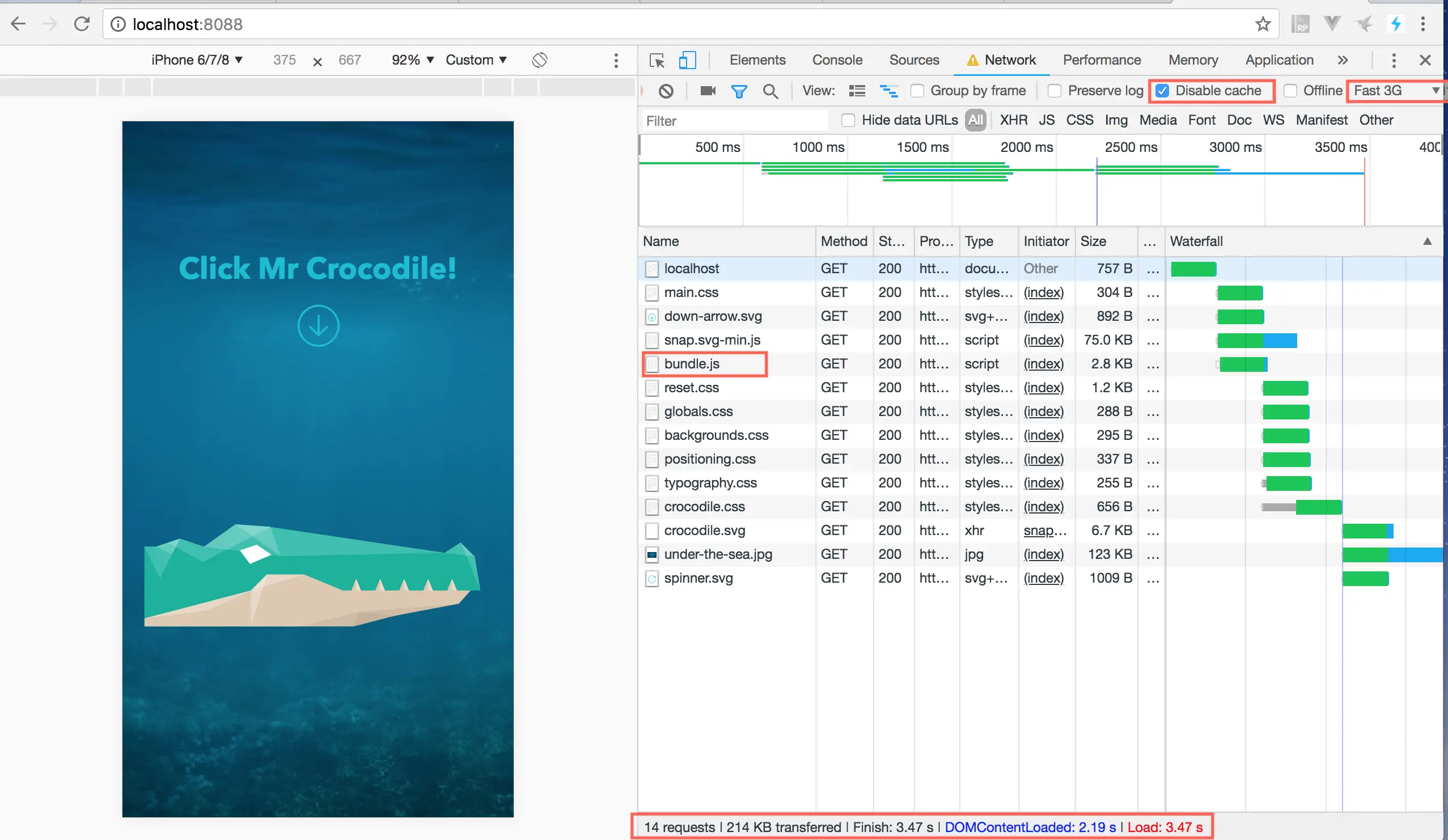Open the Performance tab

point(1102,60)
